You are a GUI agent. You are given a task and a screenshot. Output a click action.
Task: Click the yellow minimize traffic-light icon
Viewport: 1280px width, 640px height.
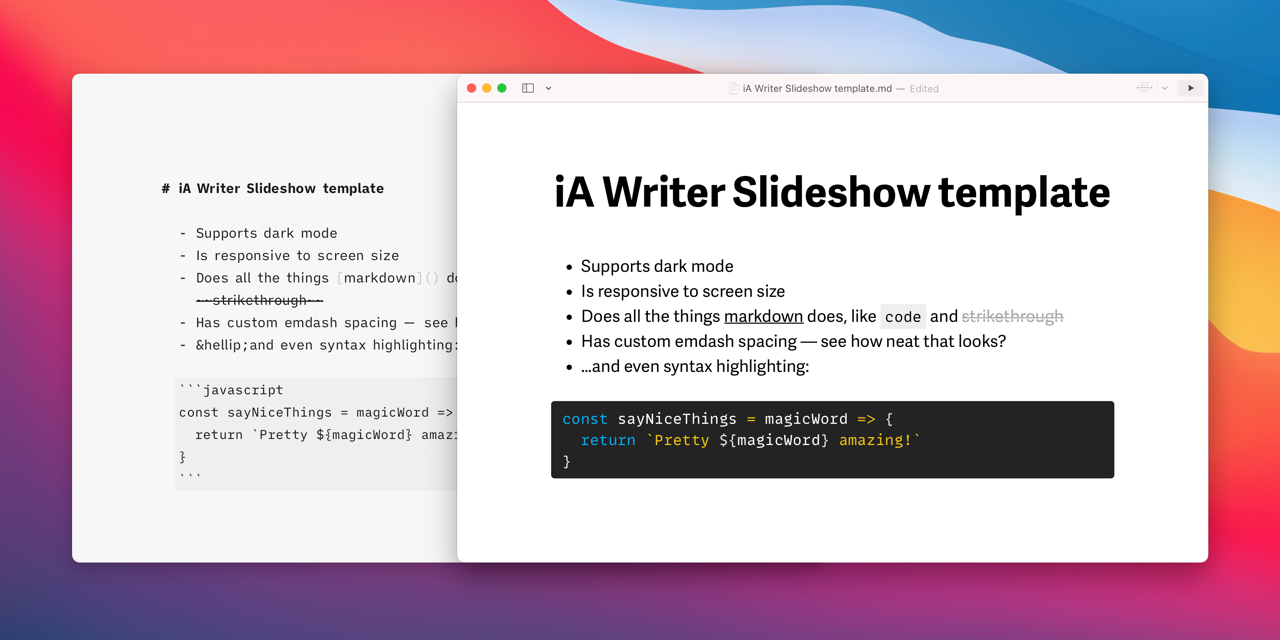[x=486, y=88]
